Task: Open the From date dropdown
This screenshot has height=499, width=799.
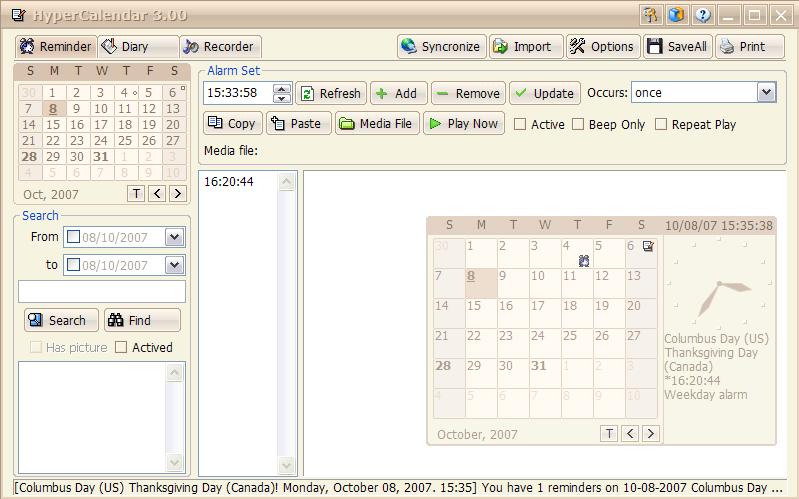Action: click(x=174, y=237)
